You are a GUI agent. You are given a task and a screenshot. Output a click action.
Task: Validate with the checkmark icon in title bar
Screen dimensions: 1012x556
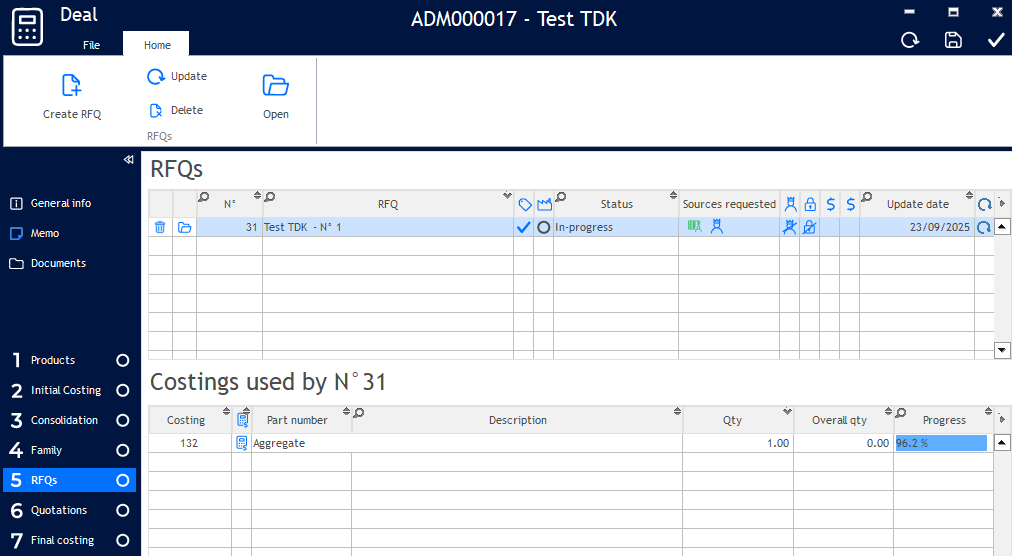pos(996,40)
